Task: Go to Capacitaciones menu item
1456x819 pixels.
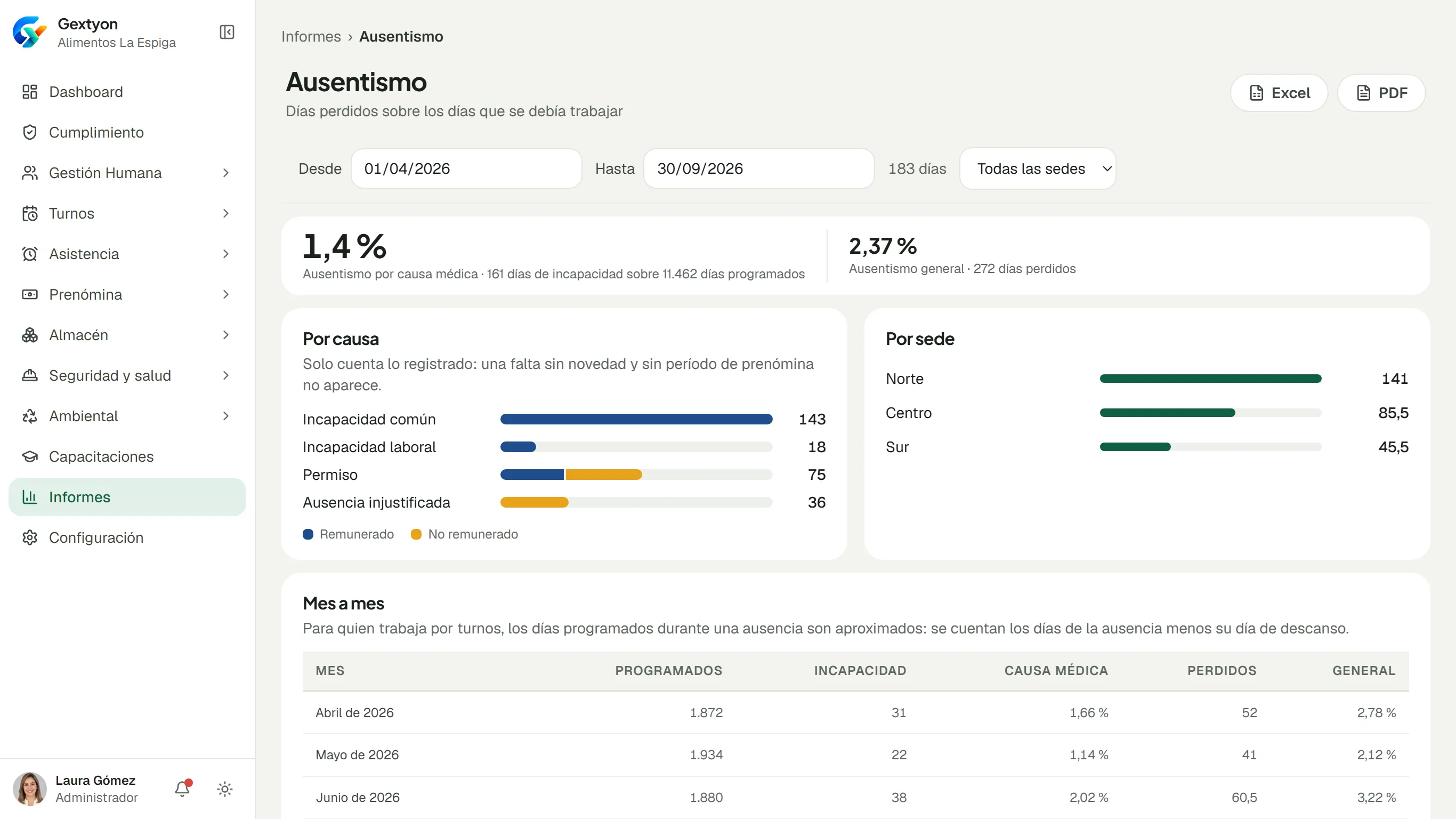Action: click(127, 456)
